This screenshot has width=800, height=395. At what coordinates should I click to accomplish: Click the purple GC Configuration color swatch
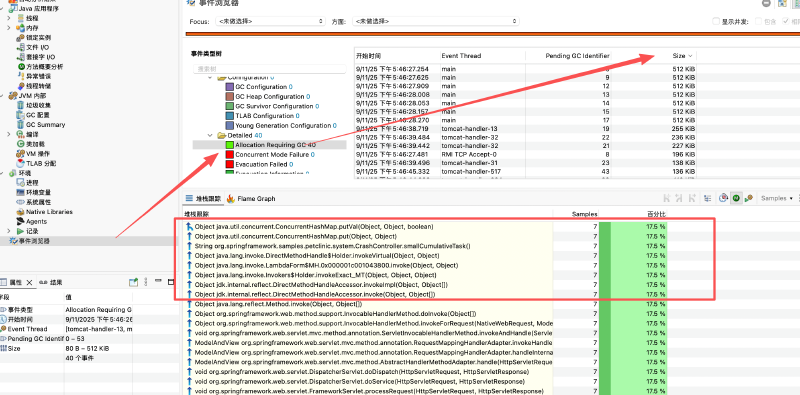(x=230, y=87)
